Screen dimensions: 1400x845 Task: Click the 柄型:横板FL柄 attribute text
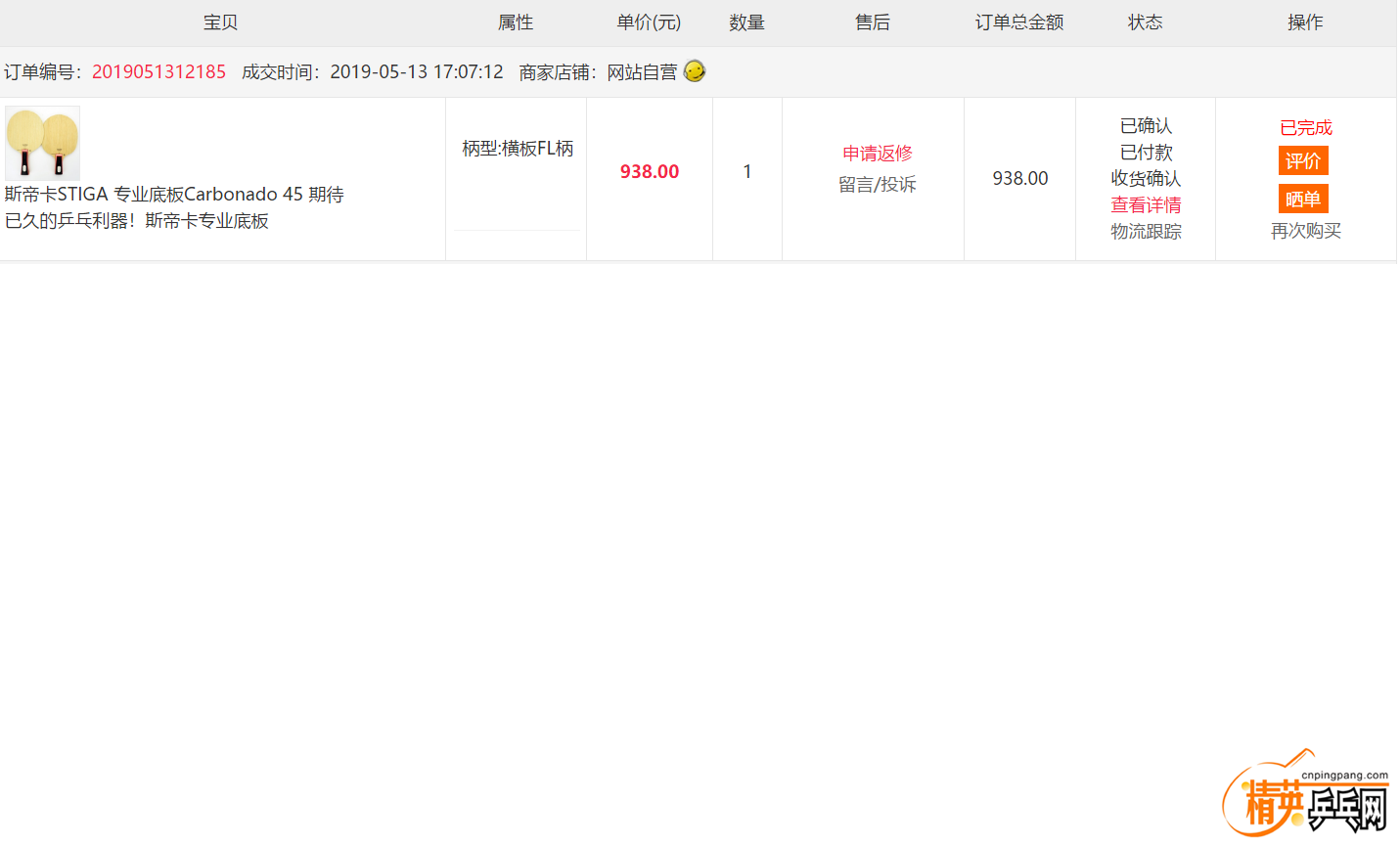518,149
